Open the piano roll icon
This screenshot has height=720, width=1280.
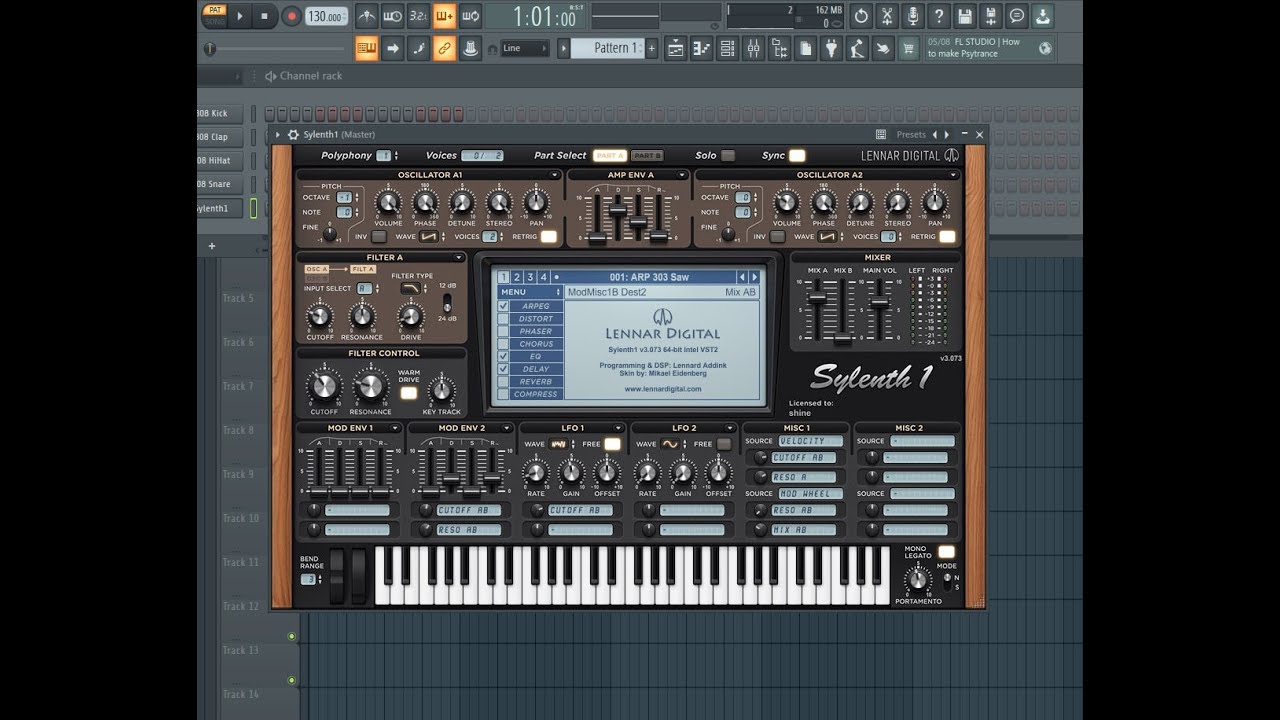coord(701,48)
